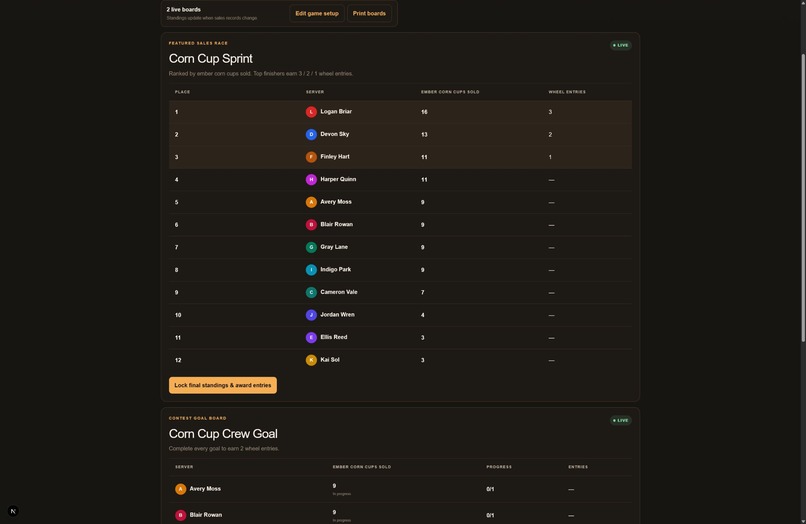
Task: Click Blair Rowan's 0/1 progress value
Action: [x=490, y=515]
